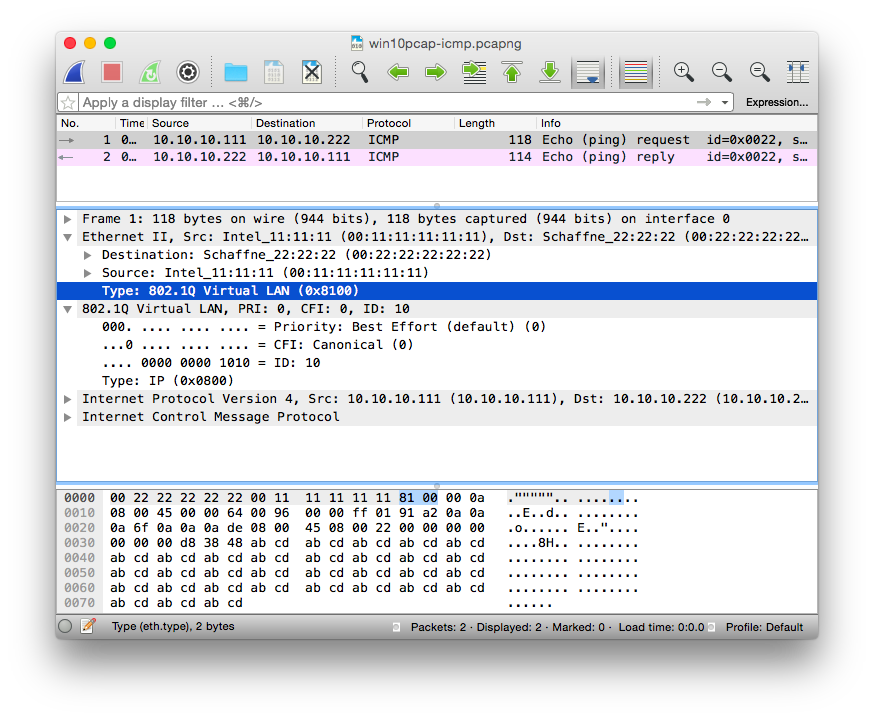Open the Expression... filter builder

coord(776,103)
